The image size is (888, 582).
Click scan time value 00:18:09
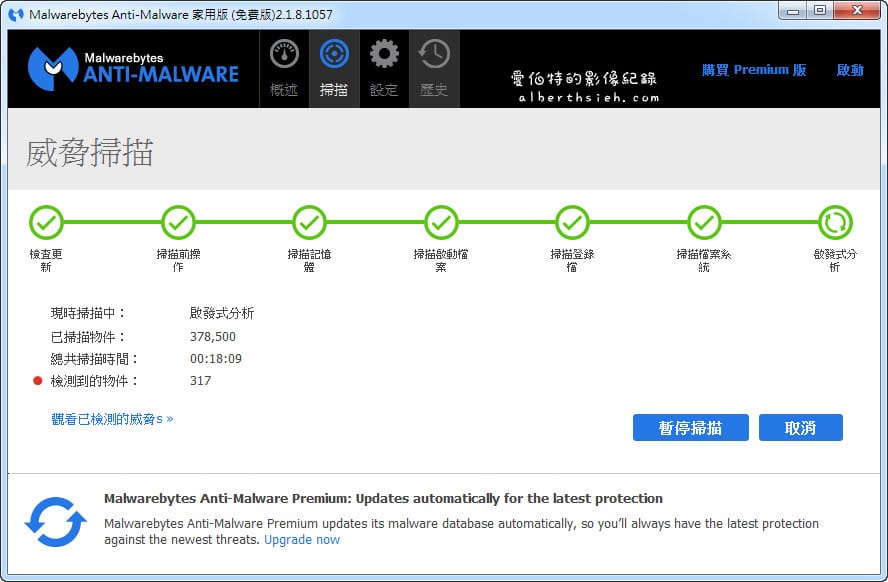[x=216, y=359]
